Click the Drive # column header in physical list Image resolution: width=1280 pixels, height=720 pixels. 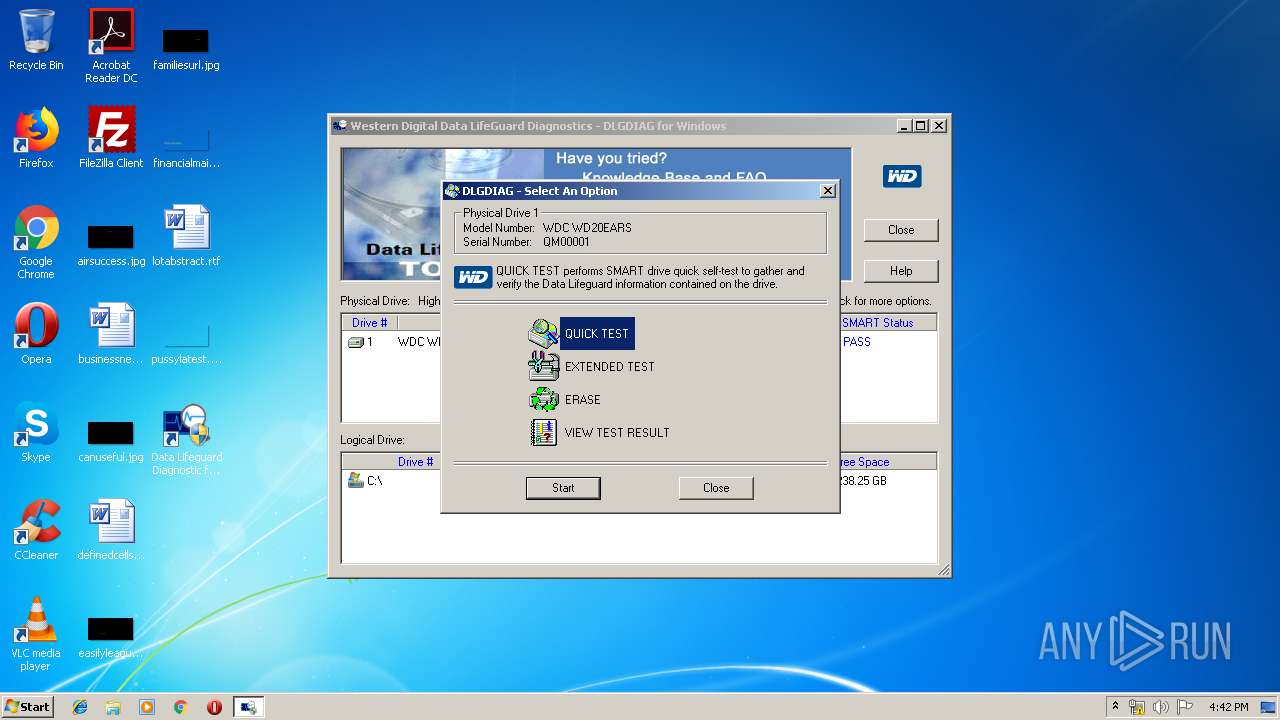tap(369, 323)
